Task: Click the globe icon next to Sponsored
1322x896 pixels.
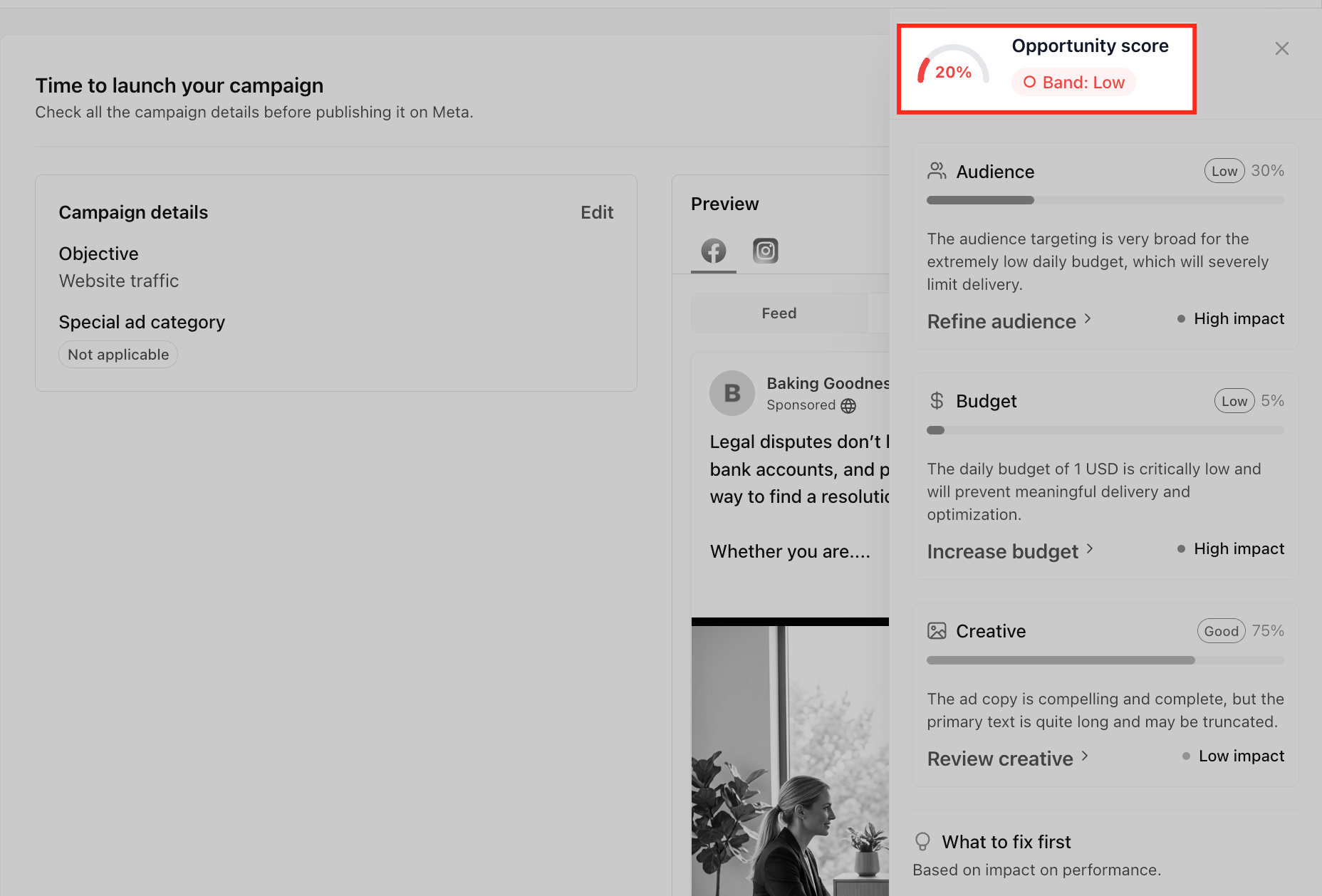Action: point(848,406)
